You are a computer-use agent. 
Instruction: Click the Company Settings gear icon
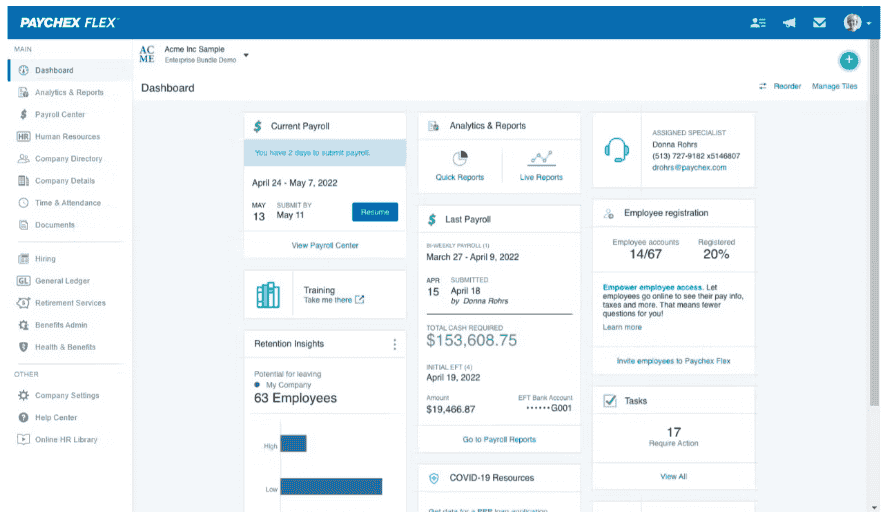click(23, 396)
